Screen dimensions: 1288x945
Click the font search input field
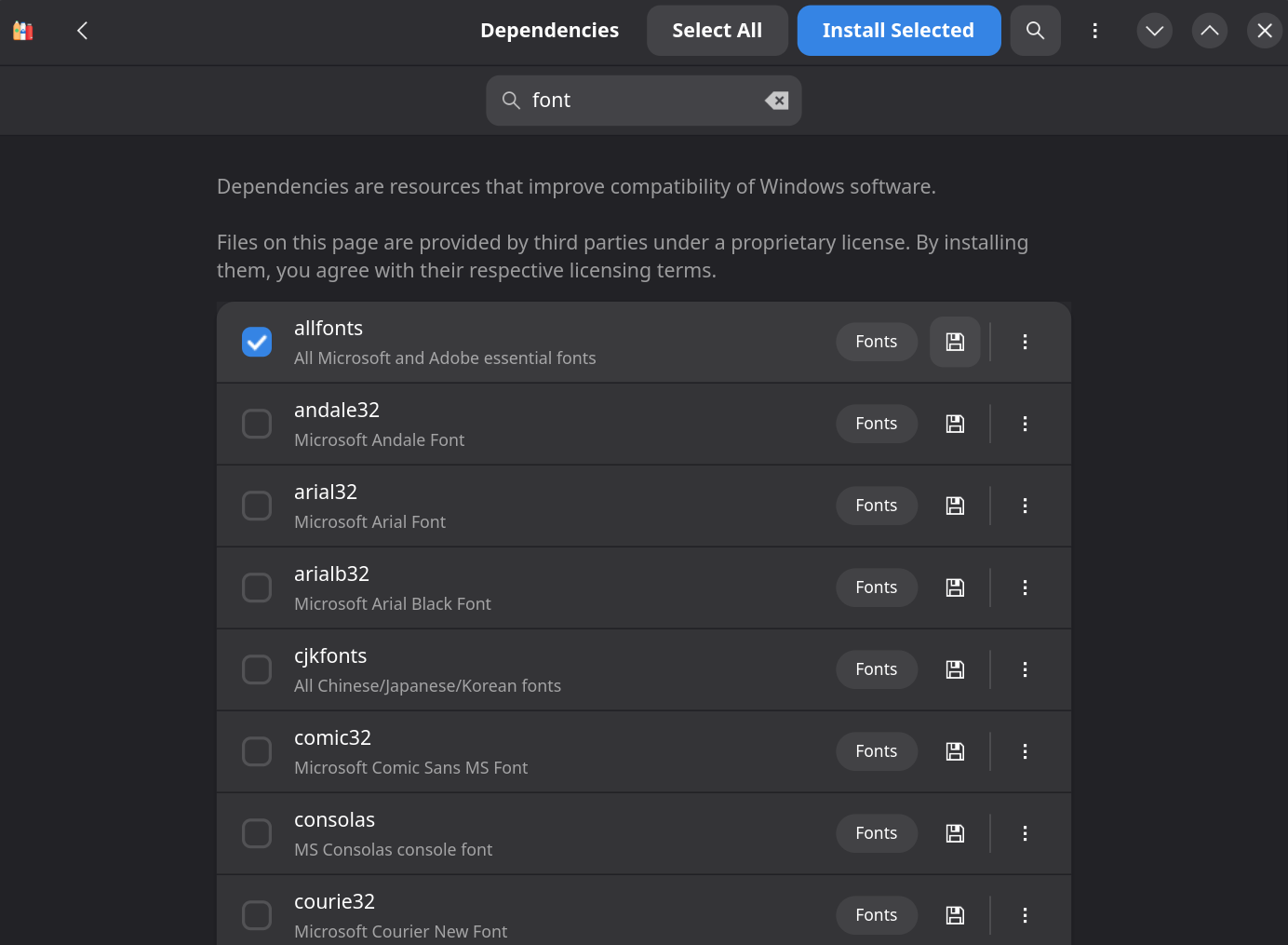click(x=643, y=101)
